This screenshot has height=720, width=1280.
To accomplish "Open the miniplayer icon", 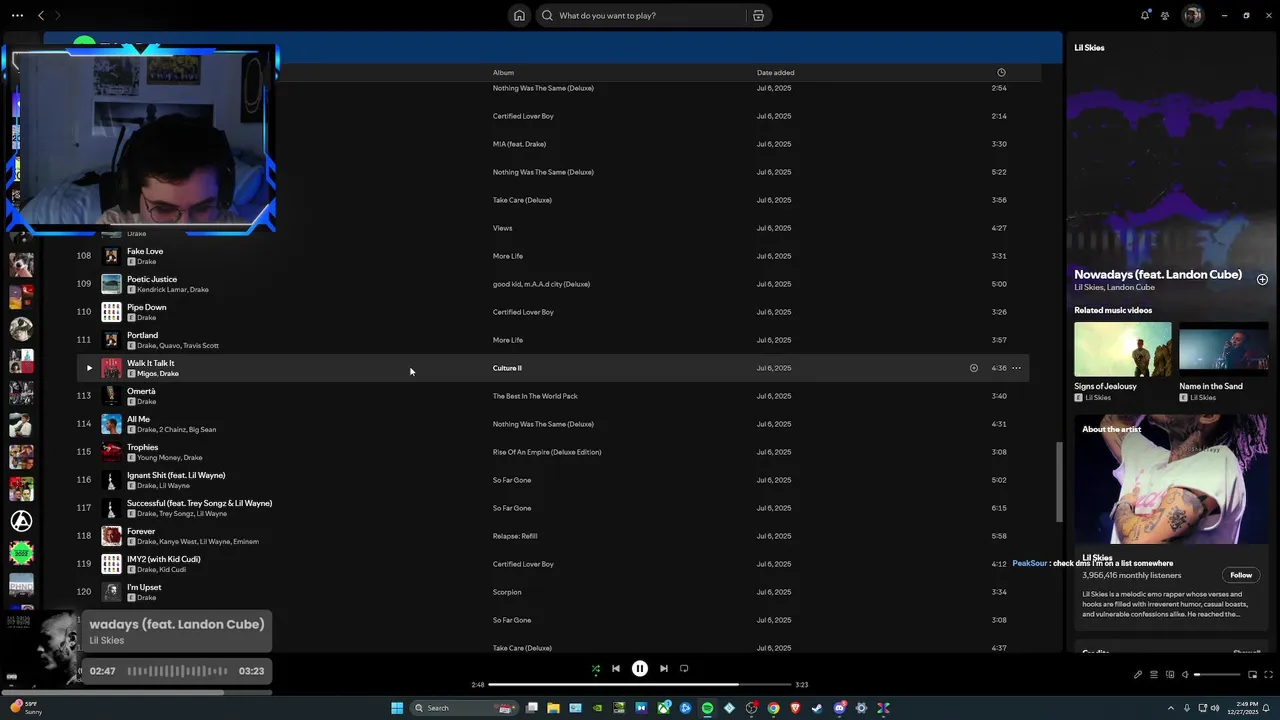I will tap(1252, 675).
